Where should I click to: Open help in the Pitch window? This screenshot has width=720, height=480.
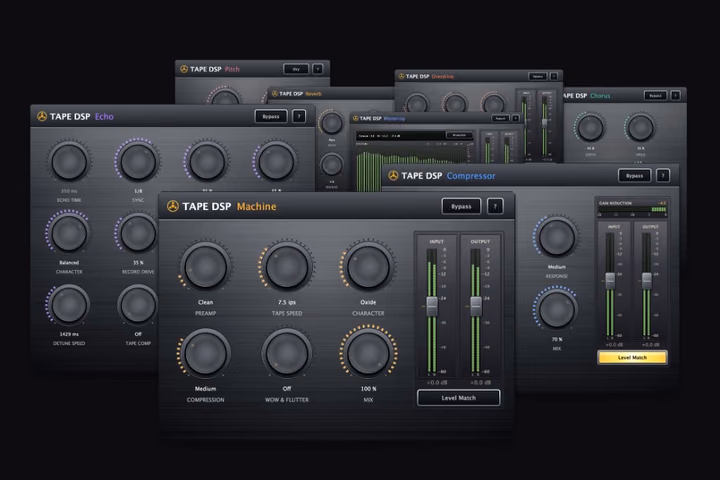[x=317, y=69]
